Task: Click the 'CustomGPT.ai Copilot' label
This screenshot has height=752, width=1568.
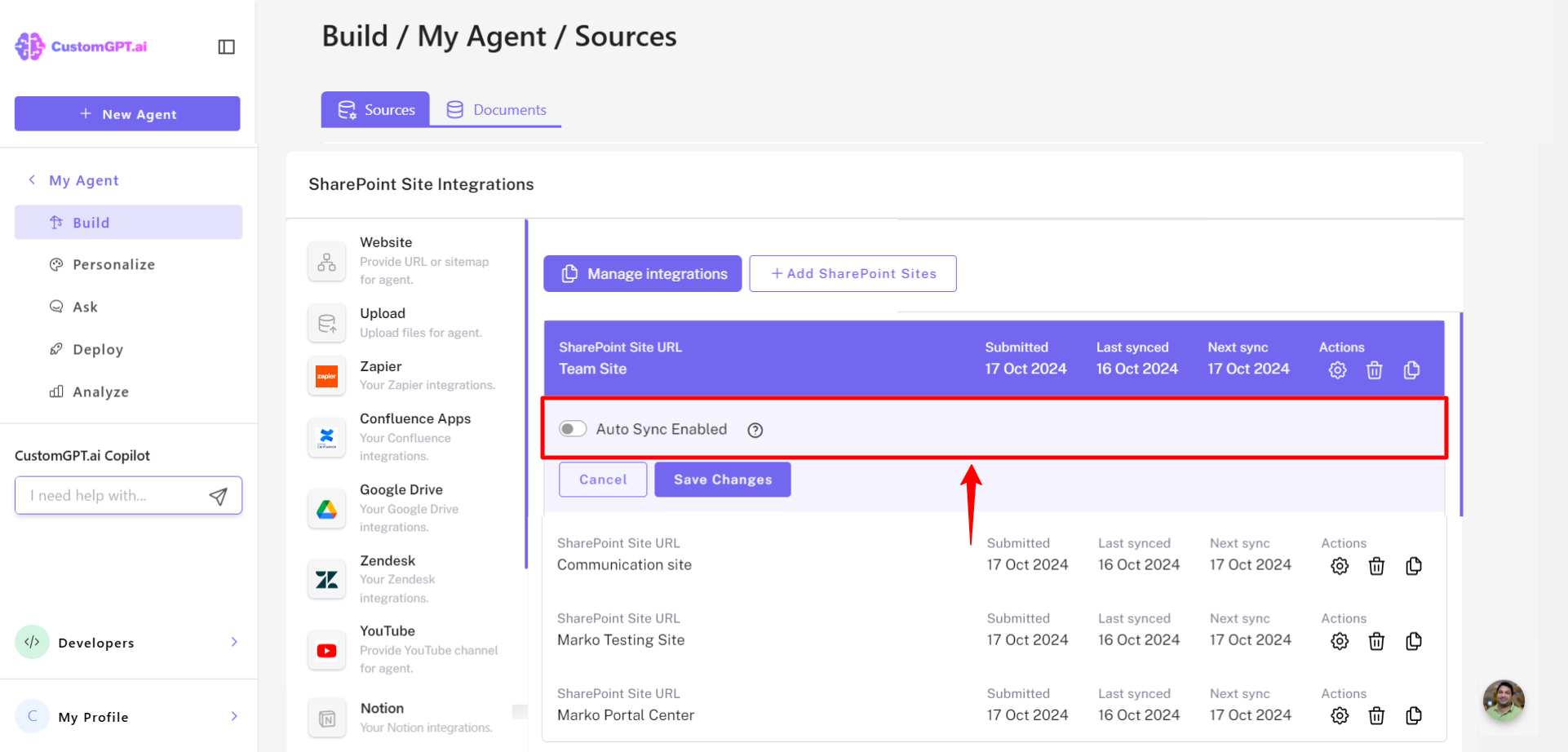Action: [82, 455]
